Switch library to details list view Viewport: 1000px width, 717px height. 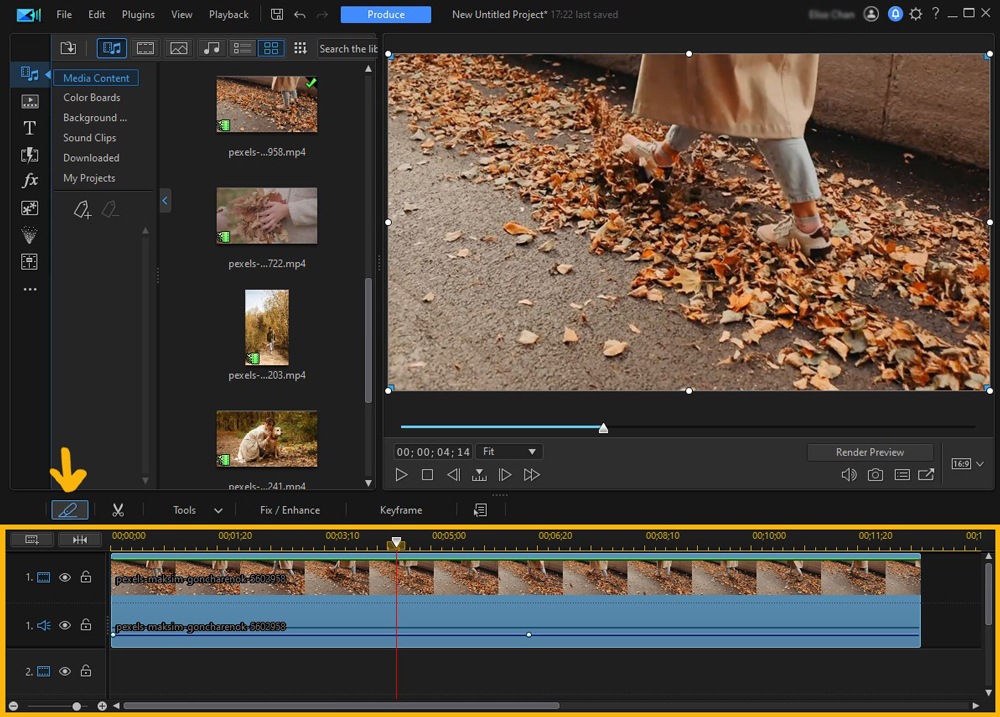point(242,48)
